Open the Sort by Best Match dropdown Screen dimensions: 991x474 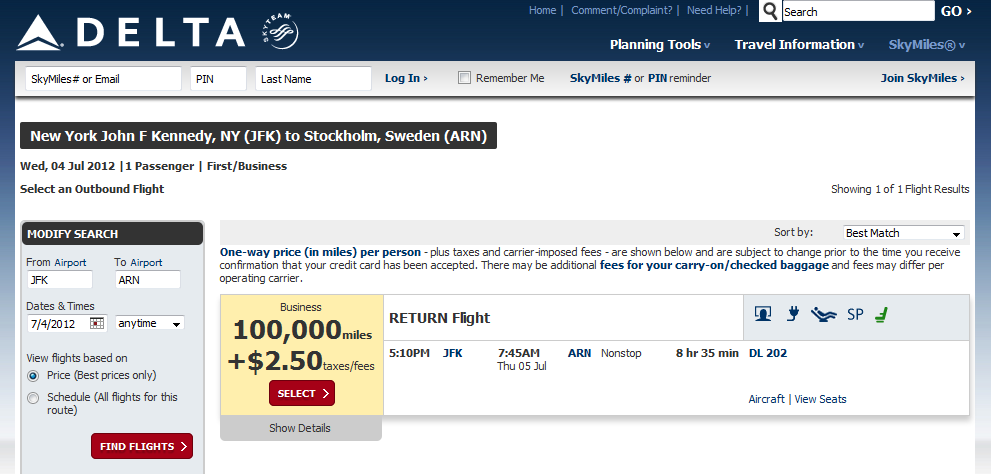pyautogui.click(x=904, y=233)
